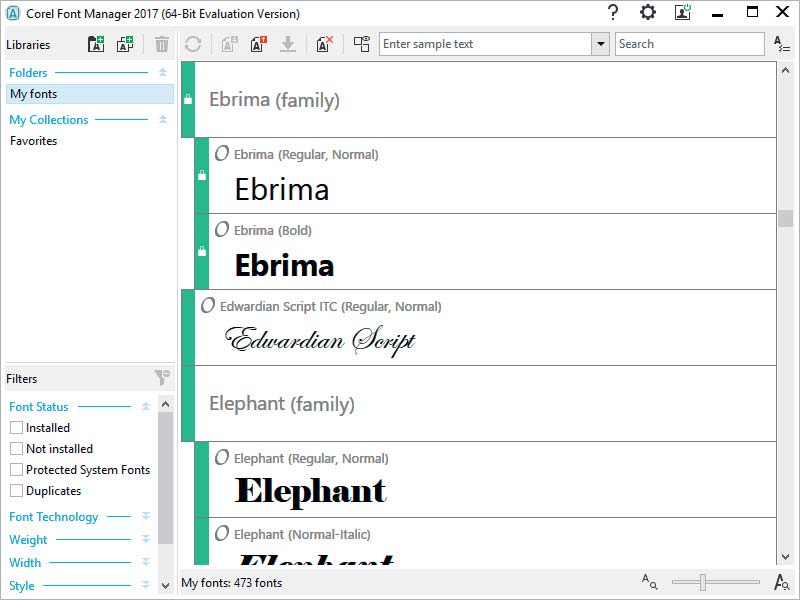Click the font list view options icon
The width and height of the screenshot is (800, 600).
pos(782,44)
